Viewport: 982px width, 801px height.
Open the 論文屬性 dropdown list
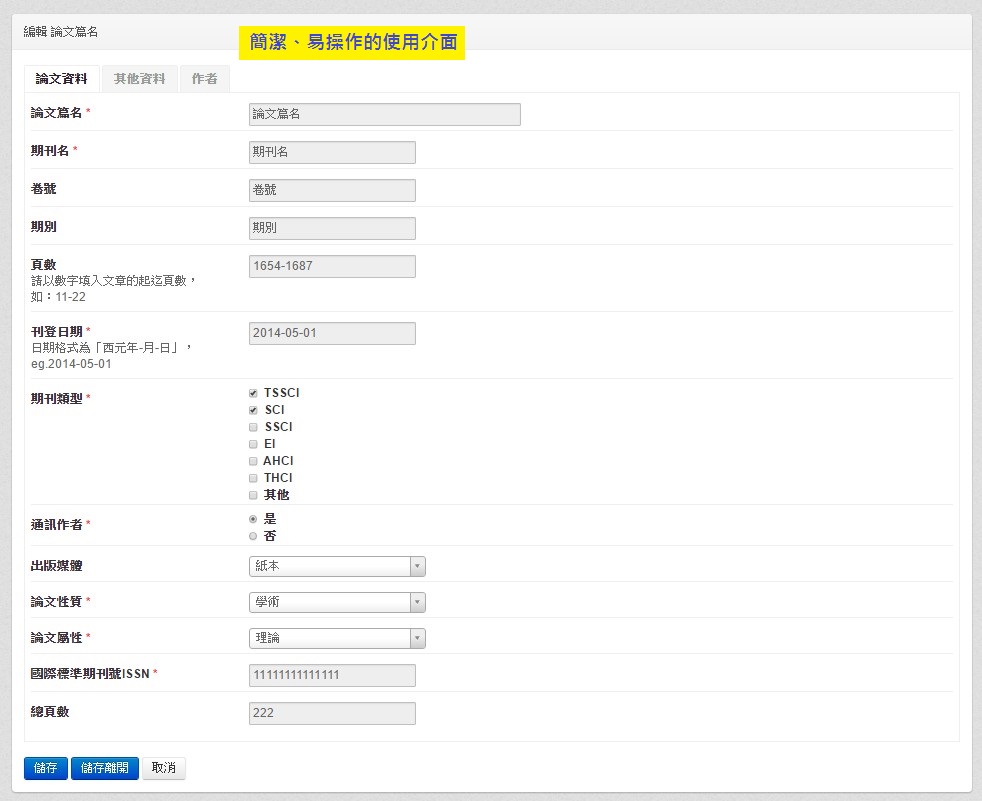tap(337, 638)
